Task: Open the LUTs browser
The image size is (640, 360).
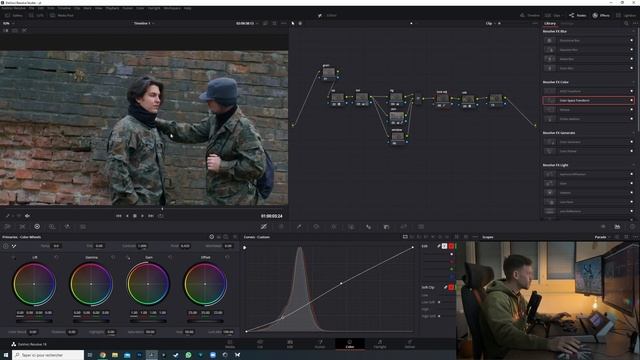Action: (36, 15)
